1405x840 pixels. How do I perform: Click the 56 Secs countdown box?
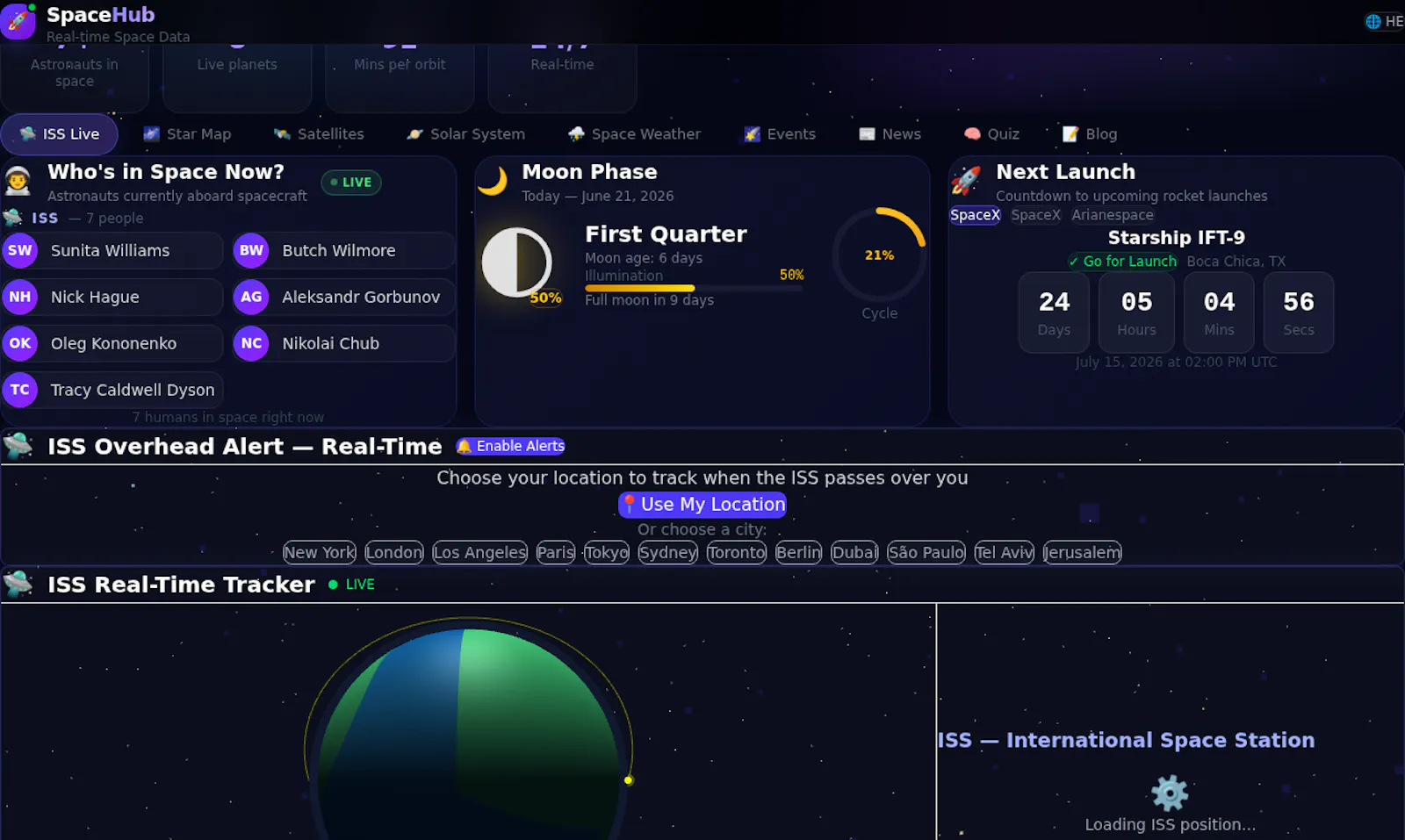tap(1299, 312)
